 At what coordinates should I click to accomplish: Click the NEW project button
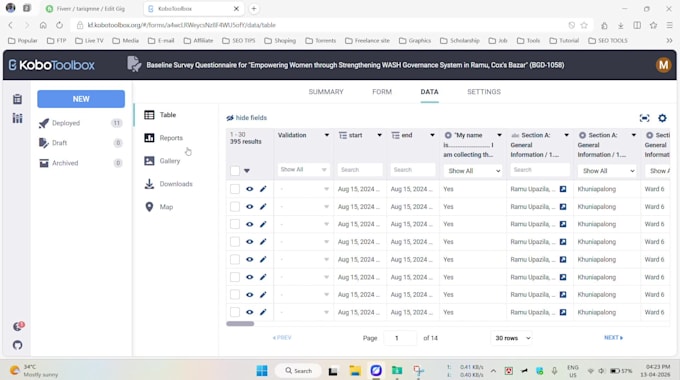81,99
